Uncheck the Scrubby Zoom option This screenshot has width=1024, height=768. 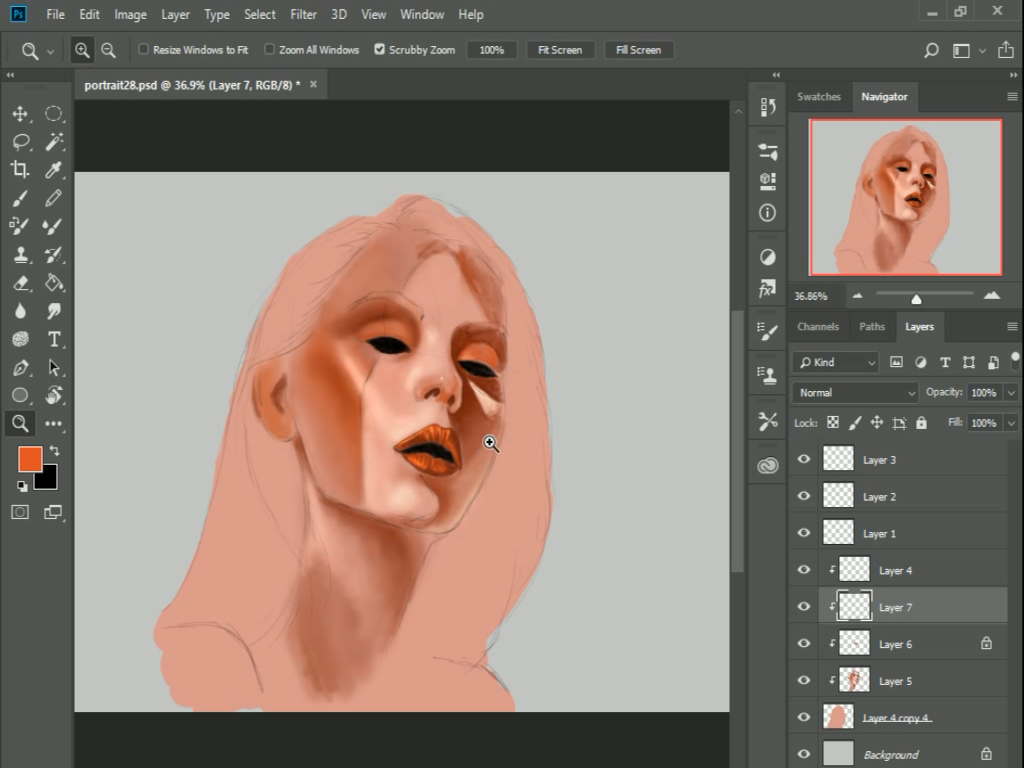[x=380, y=49]
